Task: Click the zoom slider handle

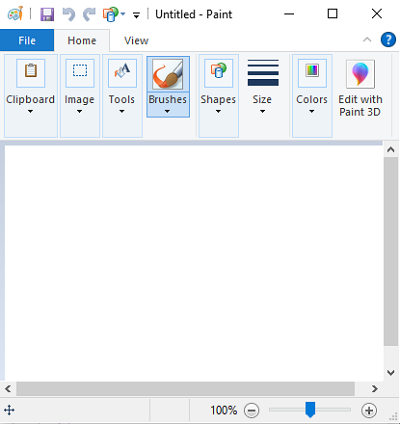Action: click(x=310, y=410)
